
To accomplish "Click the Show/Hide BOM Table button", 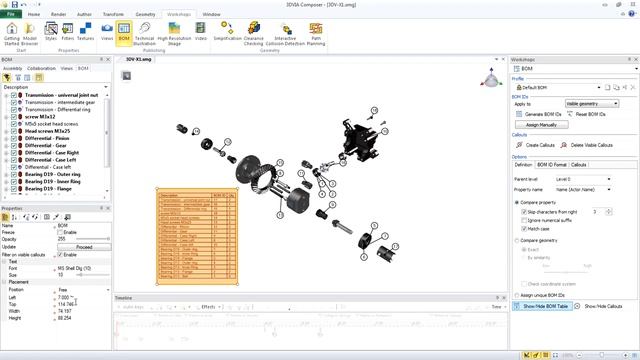I will coord(542,306).
